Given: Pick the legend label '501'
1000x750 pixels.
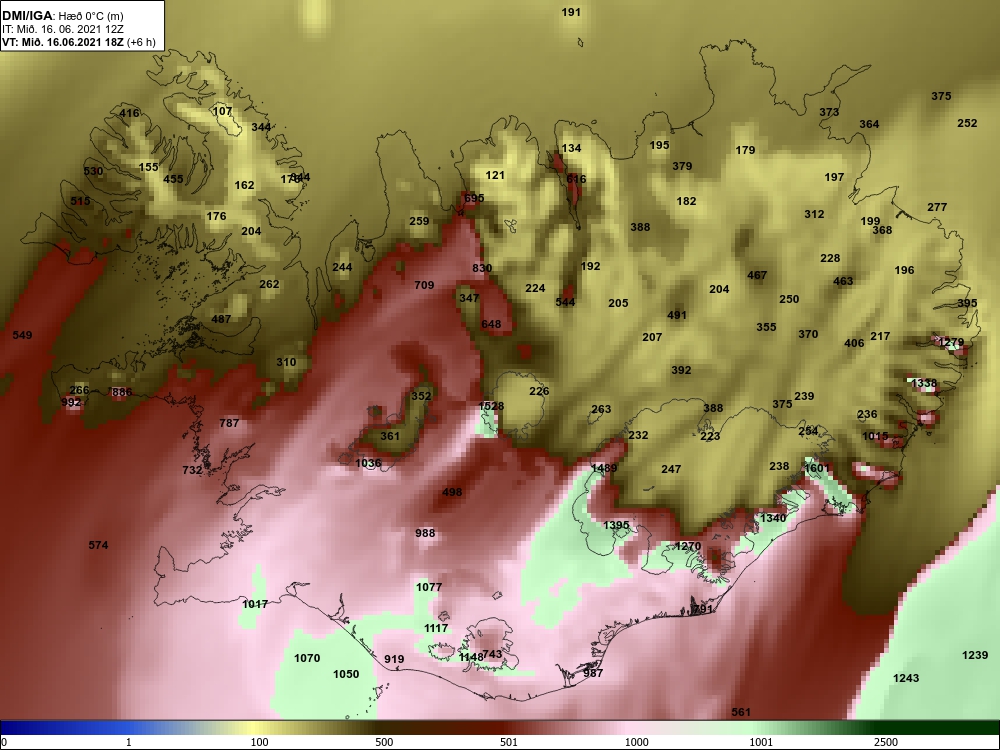Looking at the screenshot, I should point(508,742).
